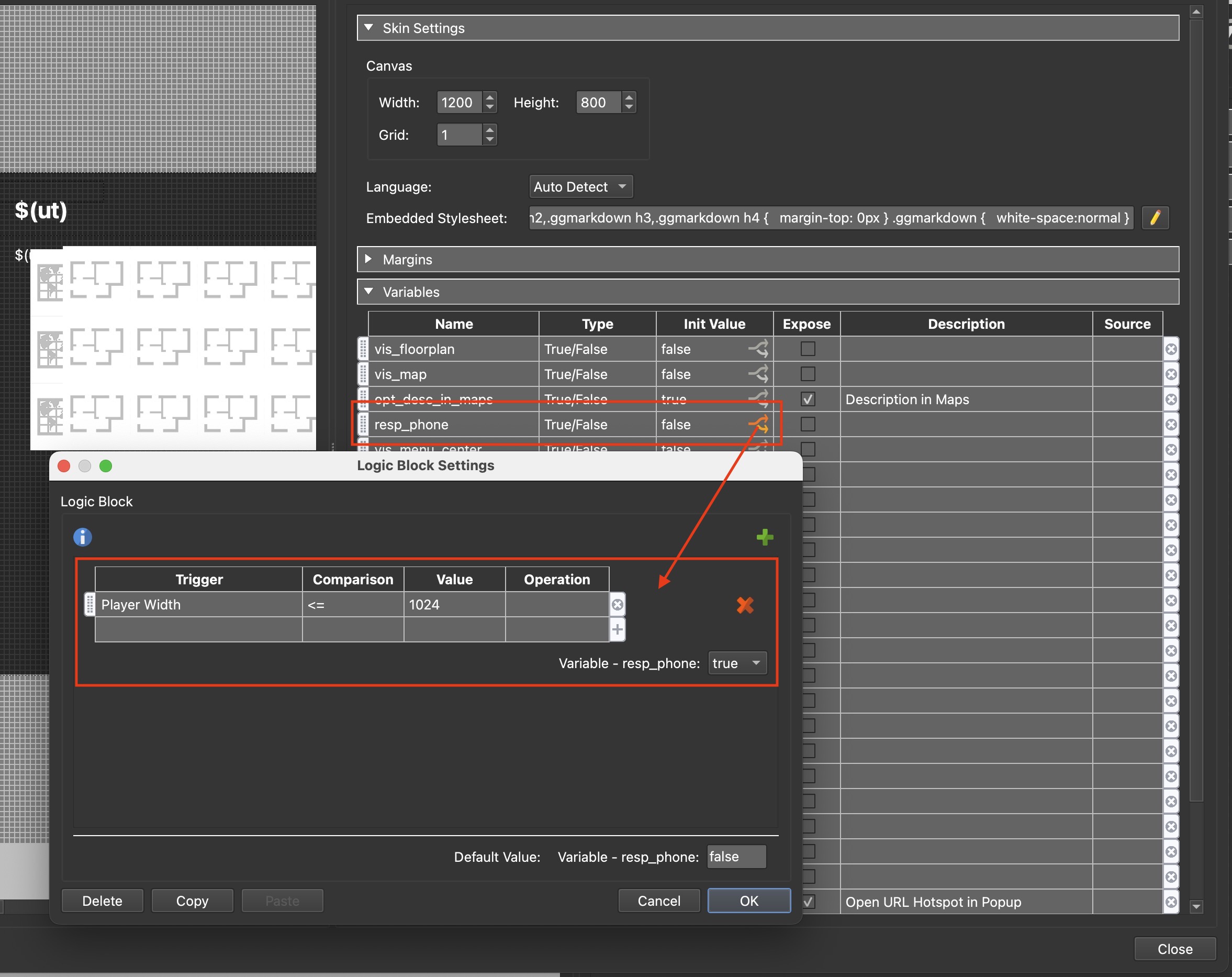
Task: Click the Trigger column header
Action: point(198,579)
